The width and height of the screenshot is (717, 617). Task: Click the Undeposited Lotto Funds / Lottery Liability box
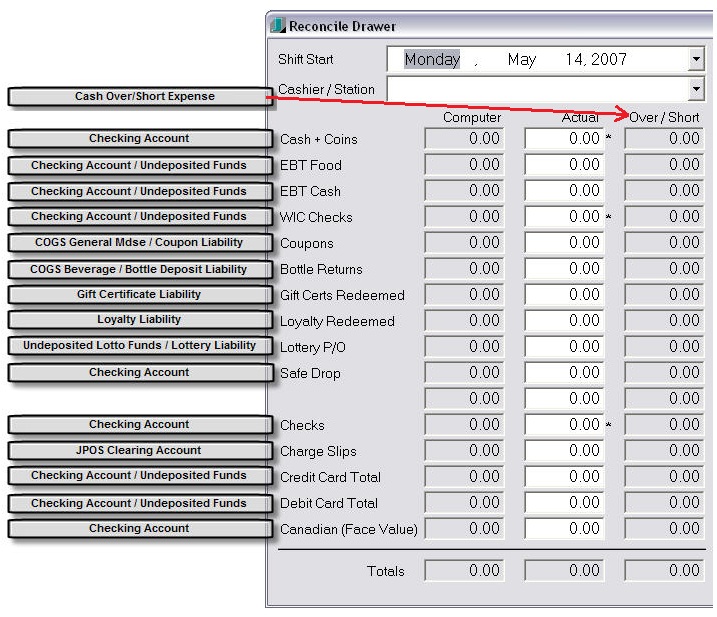coord(140,345)
